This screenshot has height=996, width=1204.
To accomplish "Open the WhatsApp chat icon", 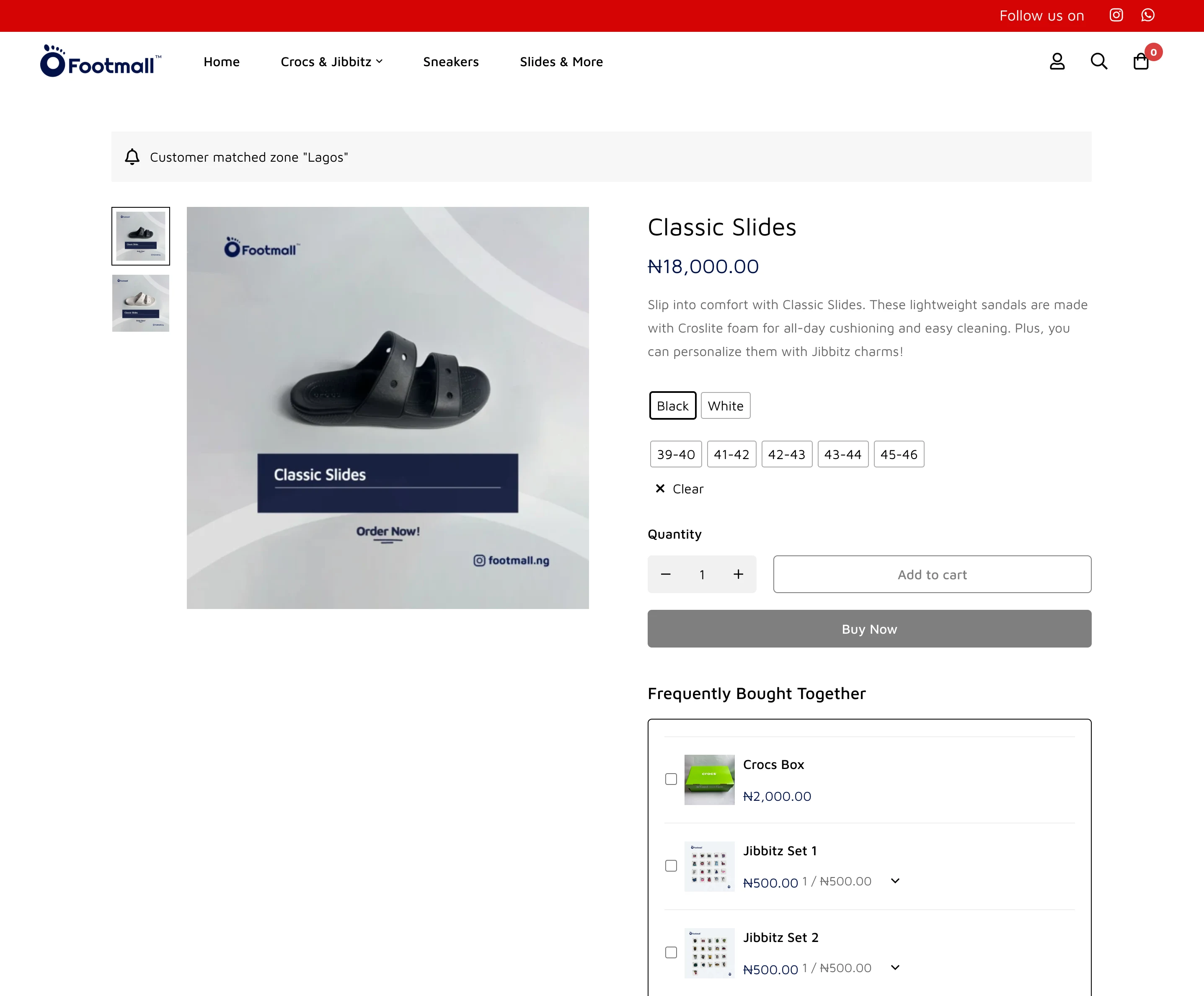I will pos(1148,15).
